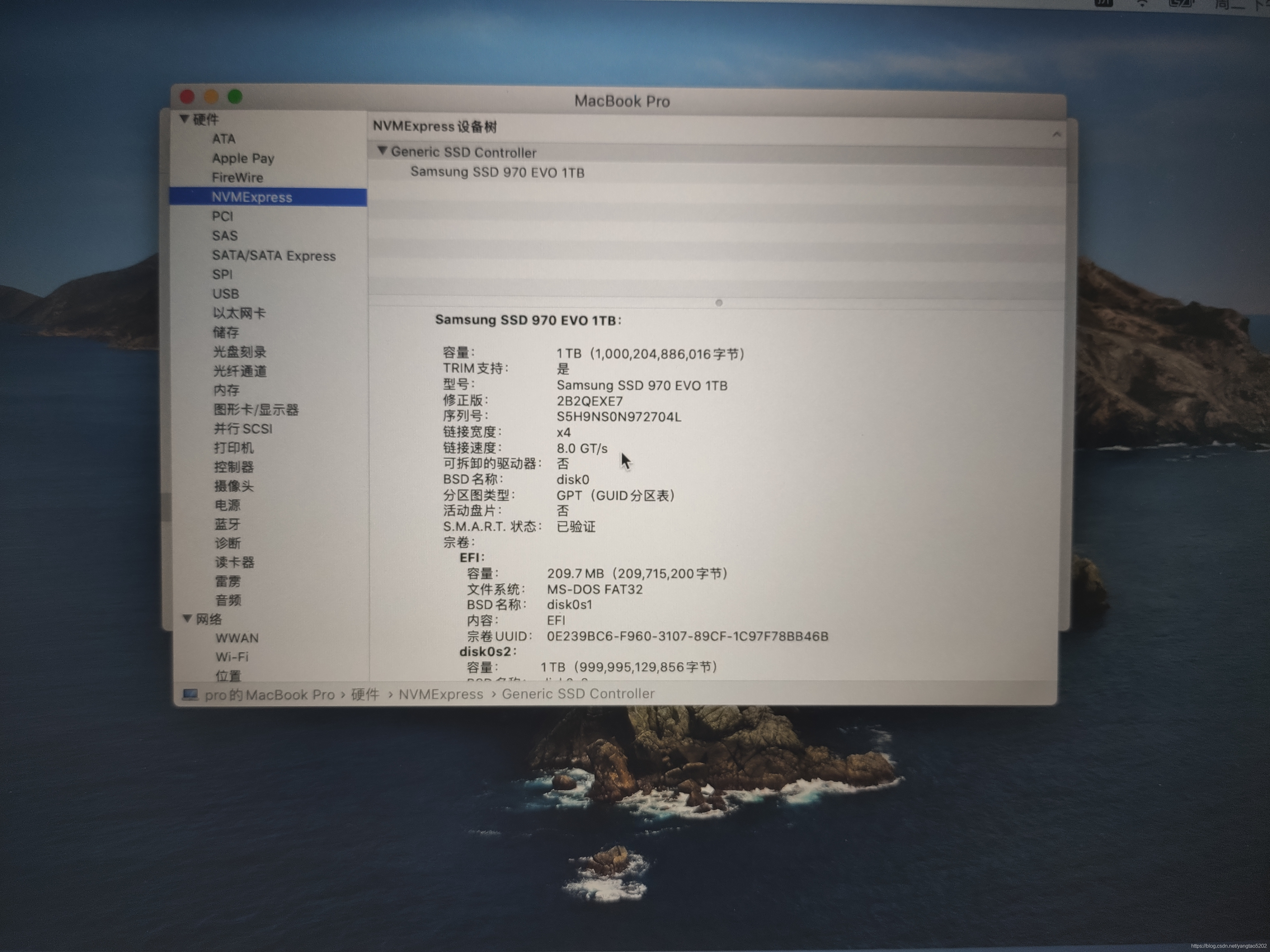Select the USB sidebar entry
1270x952 pixels.
[226, 294]
